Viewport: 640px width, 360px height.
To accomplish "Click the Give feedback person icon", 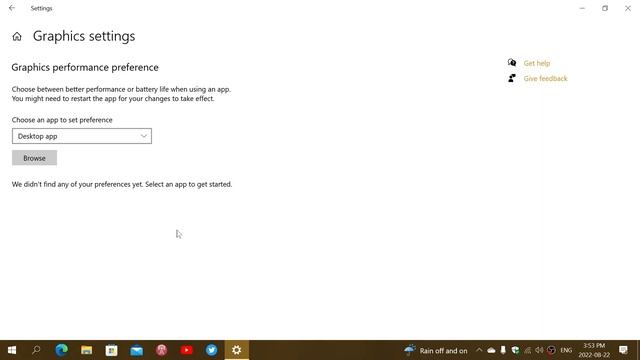I will (512, 78).
